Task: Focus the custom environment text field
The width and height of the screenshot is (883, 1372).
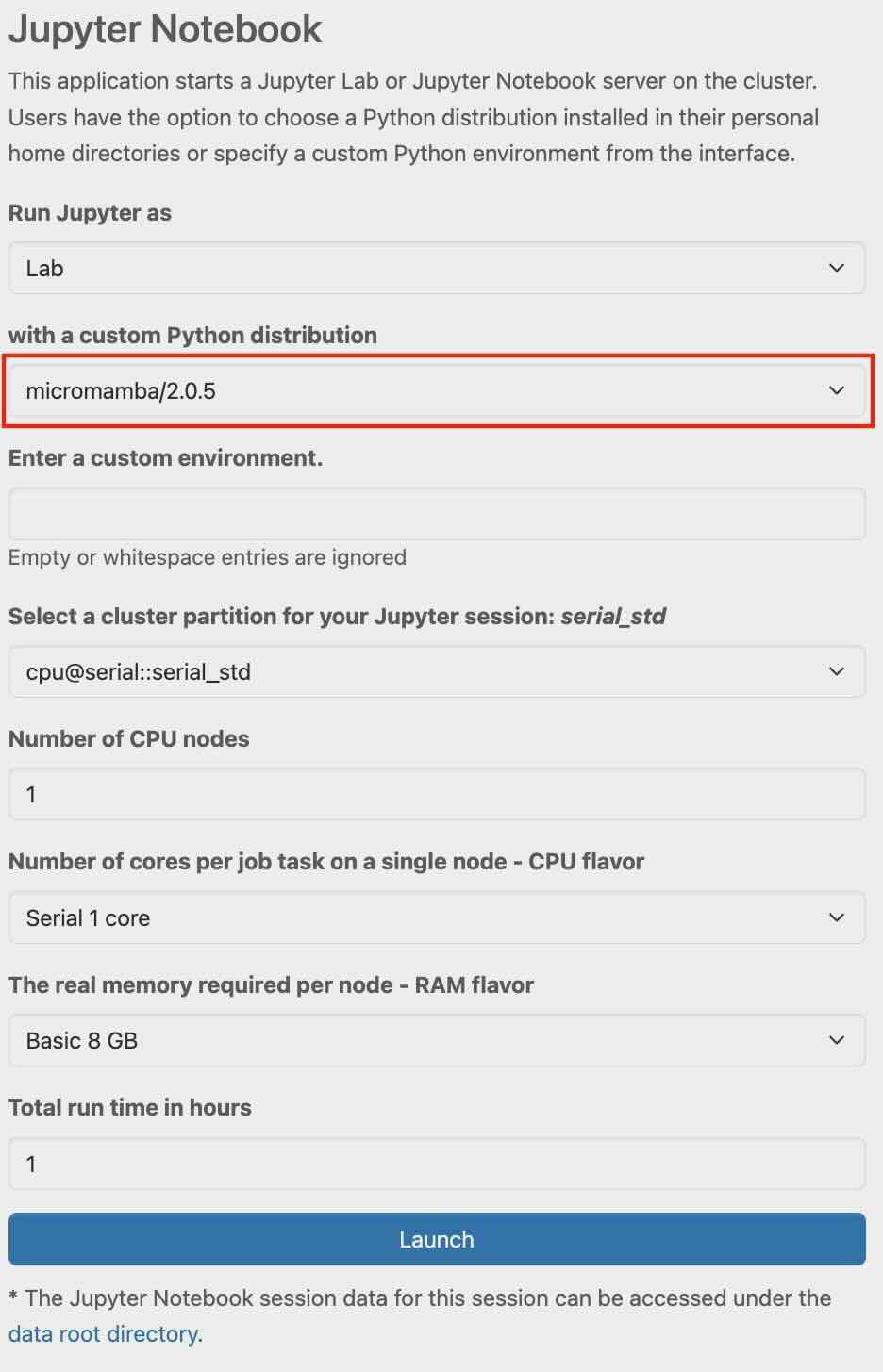Action: [436, 514]
